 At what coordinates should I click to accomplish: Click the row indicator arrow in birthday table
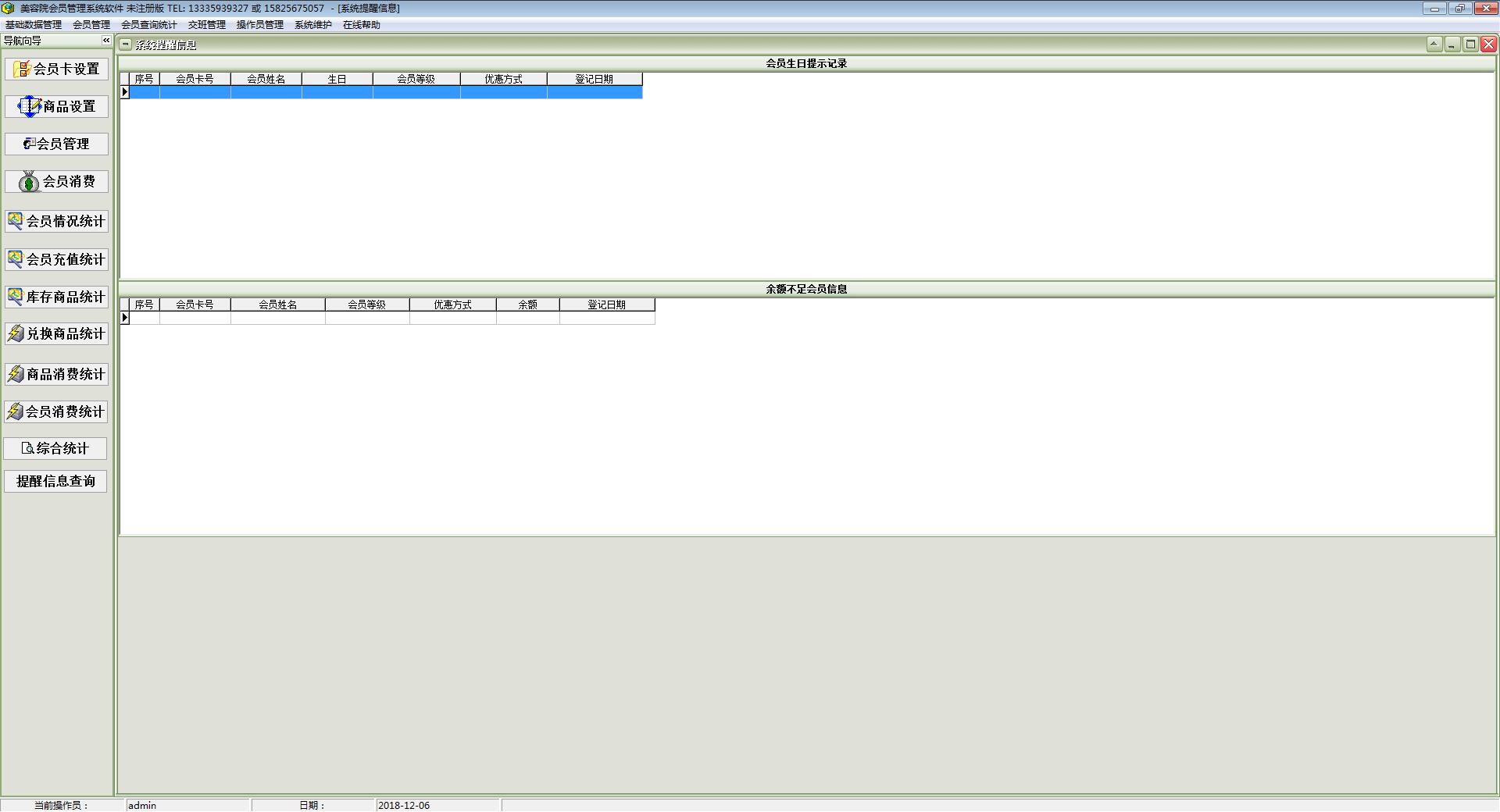124,92
